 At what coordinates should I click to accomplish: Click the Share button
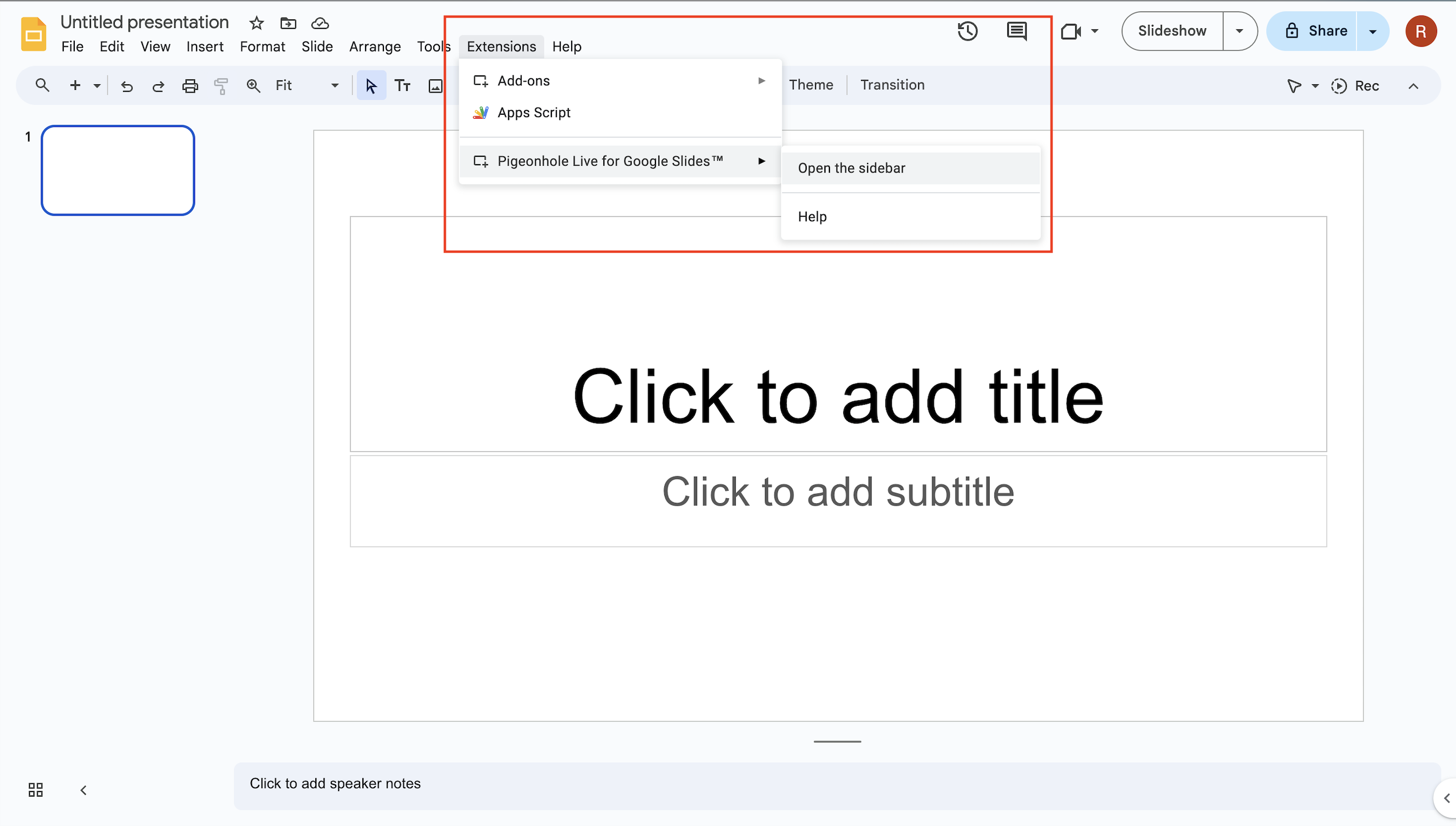[x=1312, y=31]
